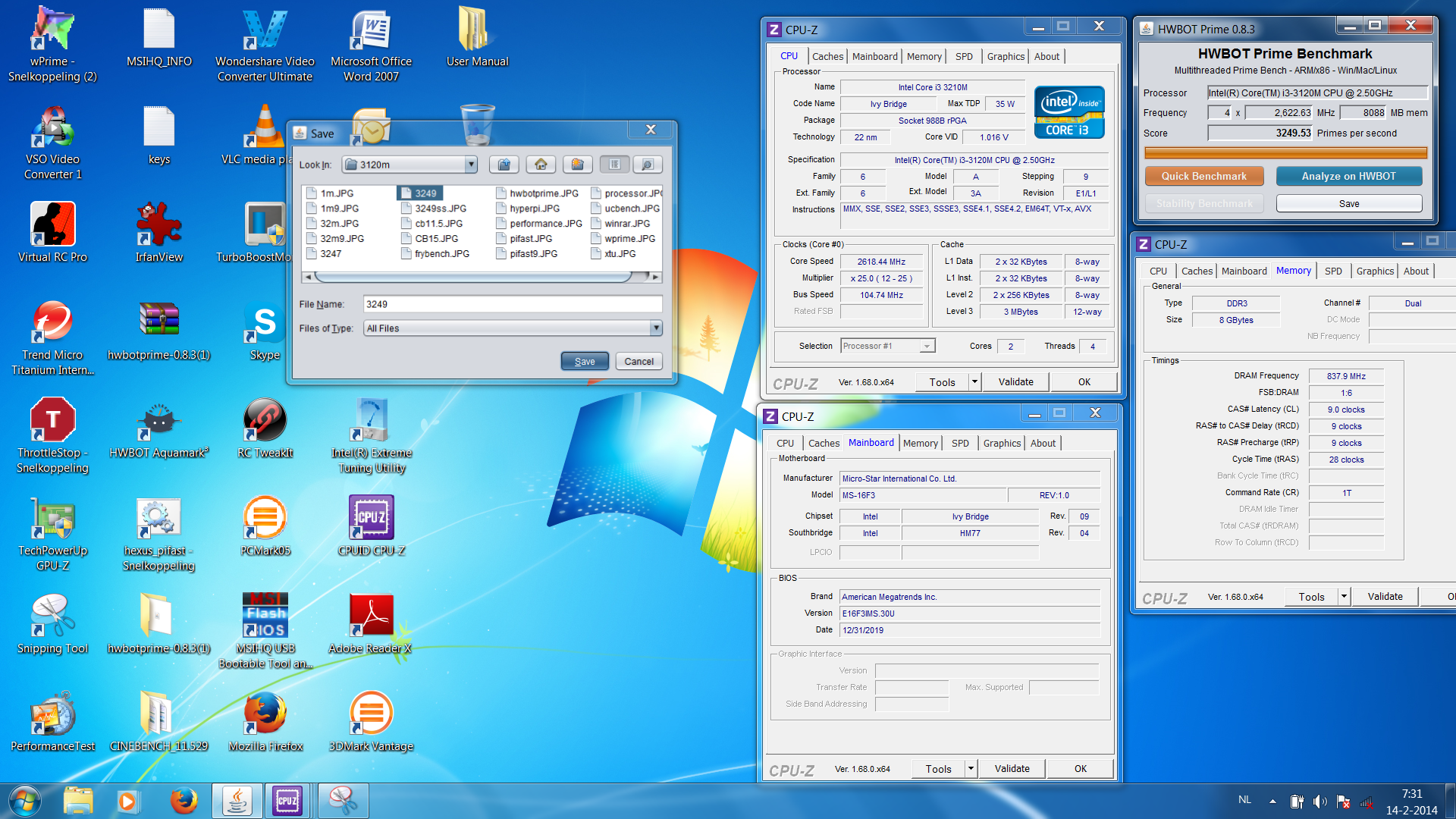Click Validate in top CPU-Z window
1456x819 pixels.
[x=1015, y=382]
